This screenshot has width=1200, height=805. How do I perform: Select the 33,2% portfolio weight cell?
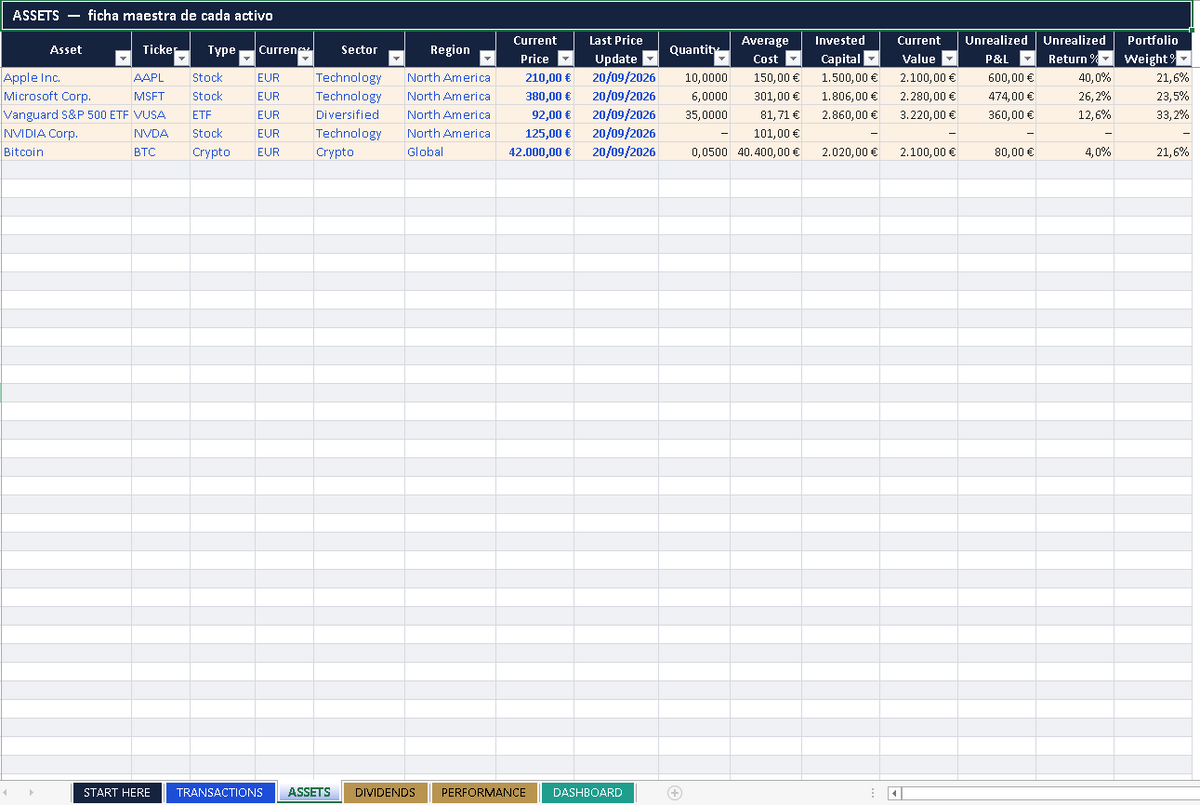pos(1153,114)
